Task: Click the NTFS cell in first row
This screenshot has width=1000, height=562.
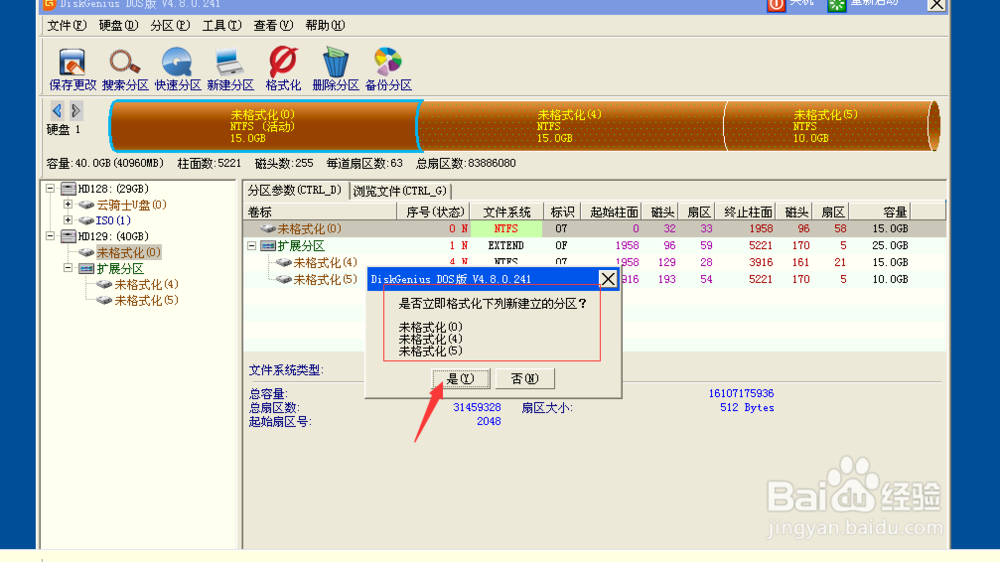Action: pos(506,228)
